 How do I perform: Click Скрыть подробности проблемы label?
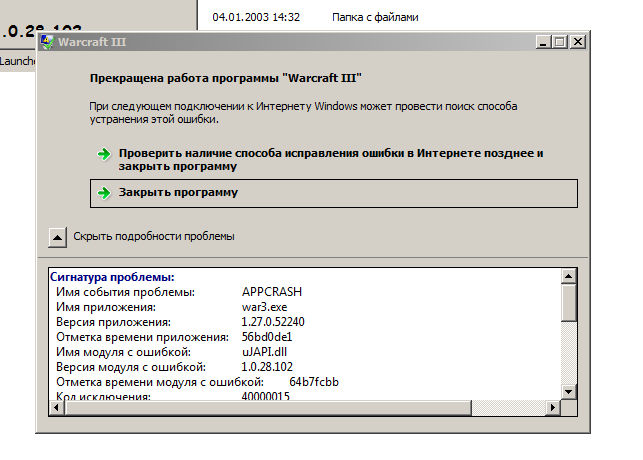pyautogui.click(x=154, y=236)
